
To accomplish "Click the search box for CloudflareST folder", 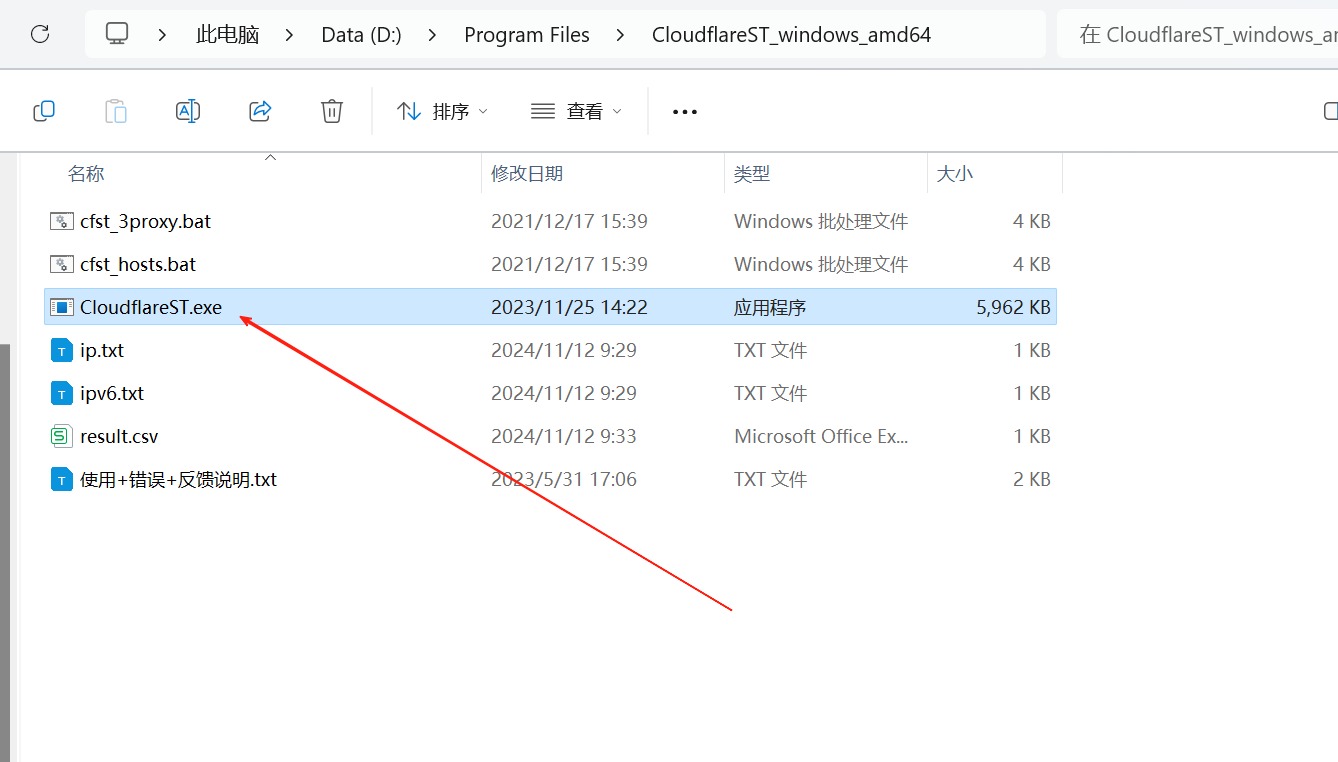I will (x=1198, y=35).
